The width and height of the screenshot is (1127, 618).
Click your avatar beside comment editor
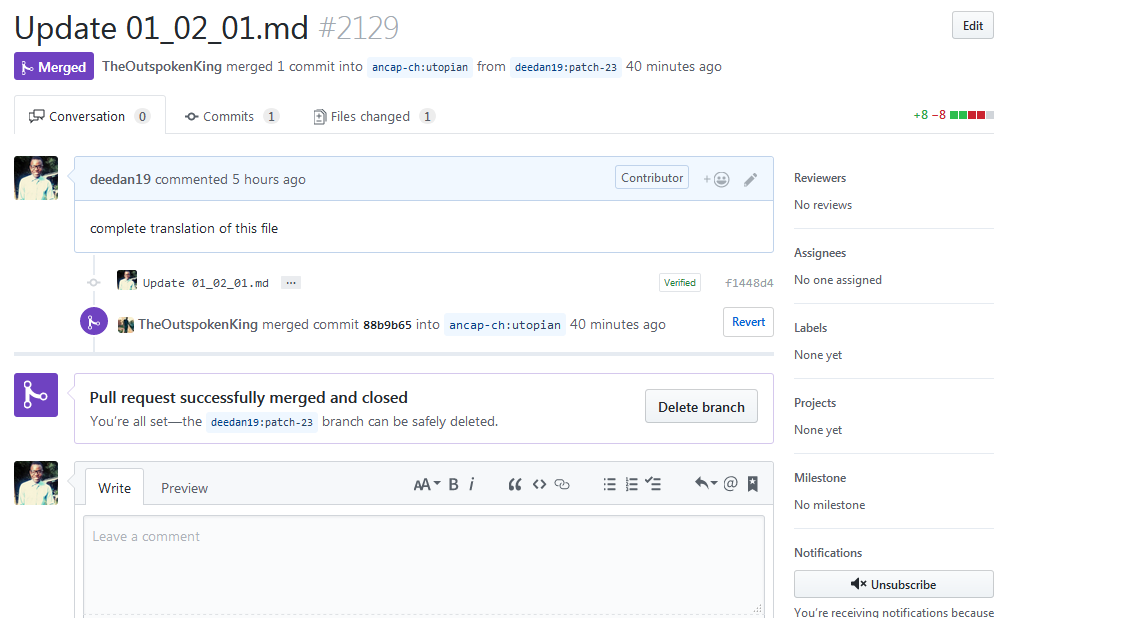tap(36, 483)
